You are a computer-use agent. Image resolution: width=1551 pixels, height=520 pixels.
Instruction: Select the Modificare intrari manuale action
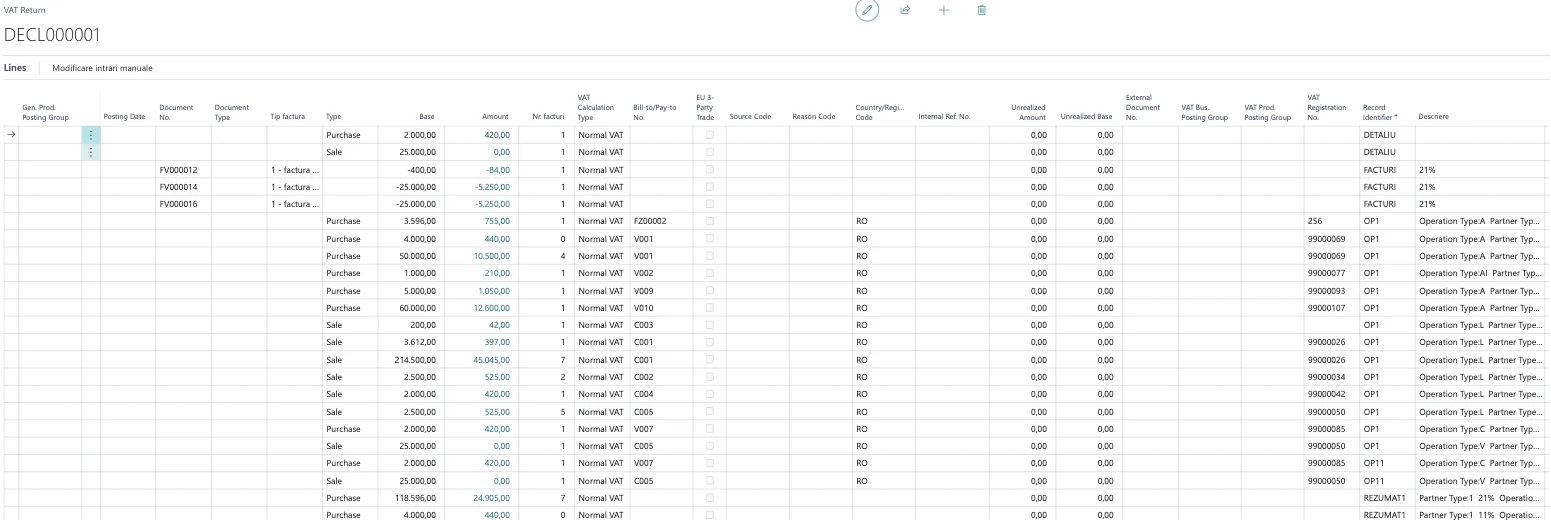(103, 67)
